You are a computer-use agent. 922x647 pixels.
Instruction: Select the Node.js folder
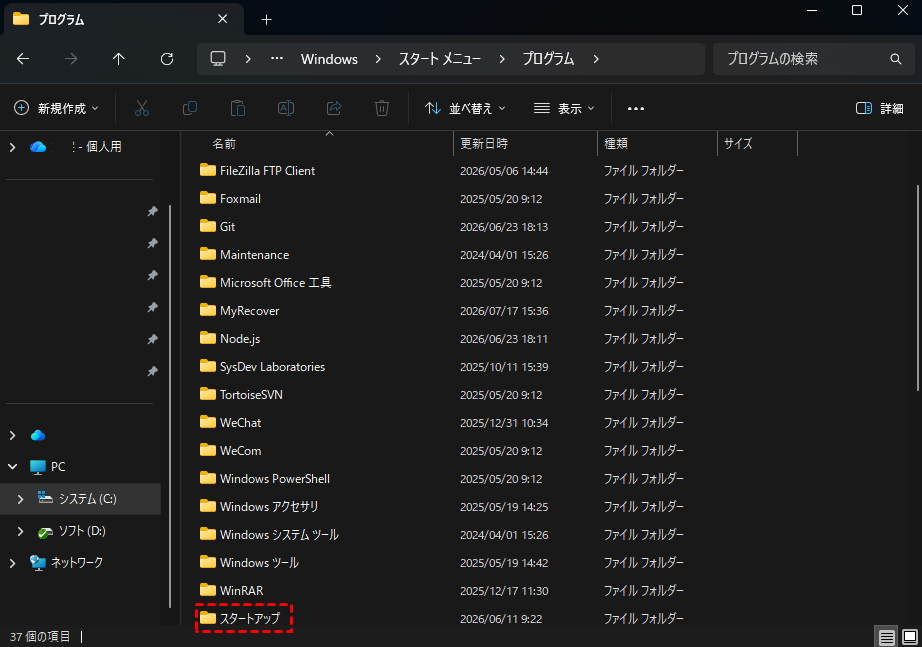pos(240,339)
